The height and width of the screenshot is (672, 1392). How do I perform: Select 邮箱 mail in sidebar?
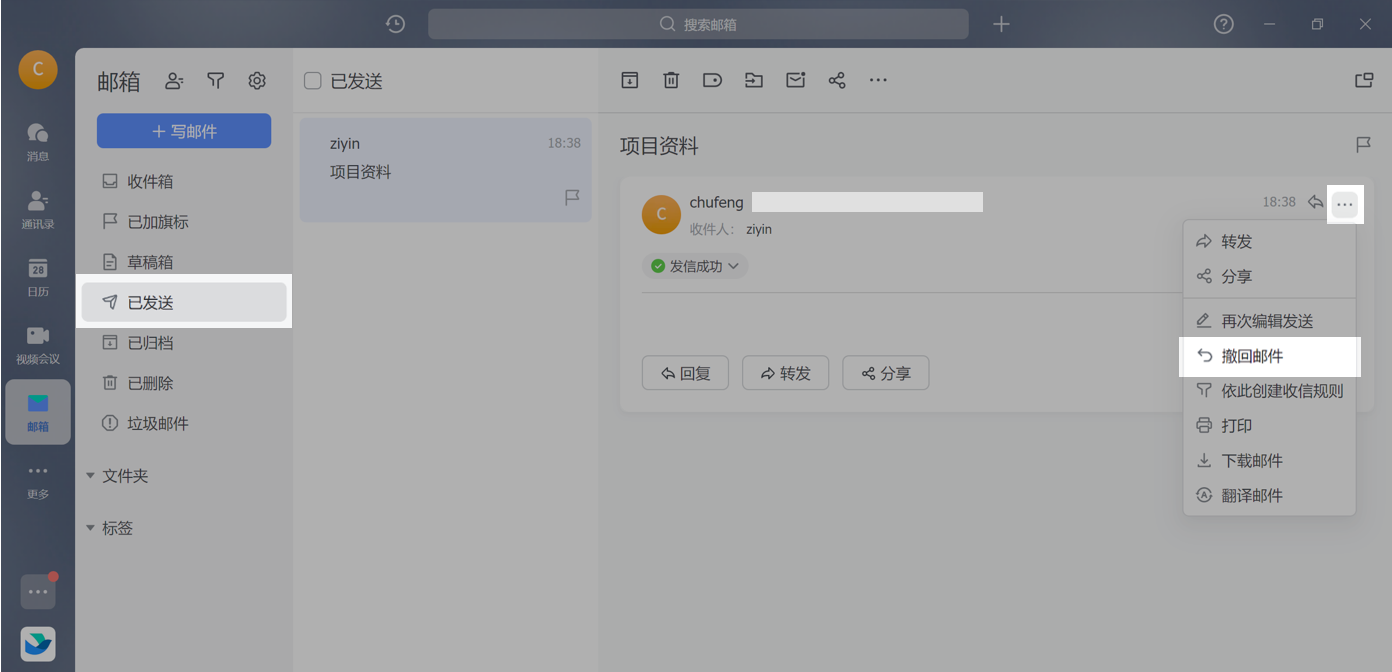[38, 412]
